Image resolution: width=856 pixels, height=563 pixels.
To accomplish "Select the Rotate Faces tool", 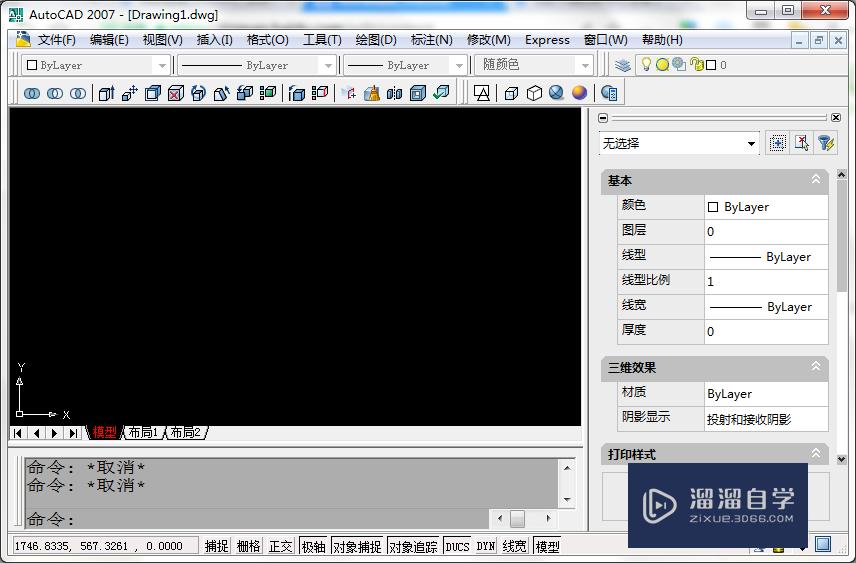I will point(199,93).
